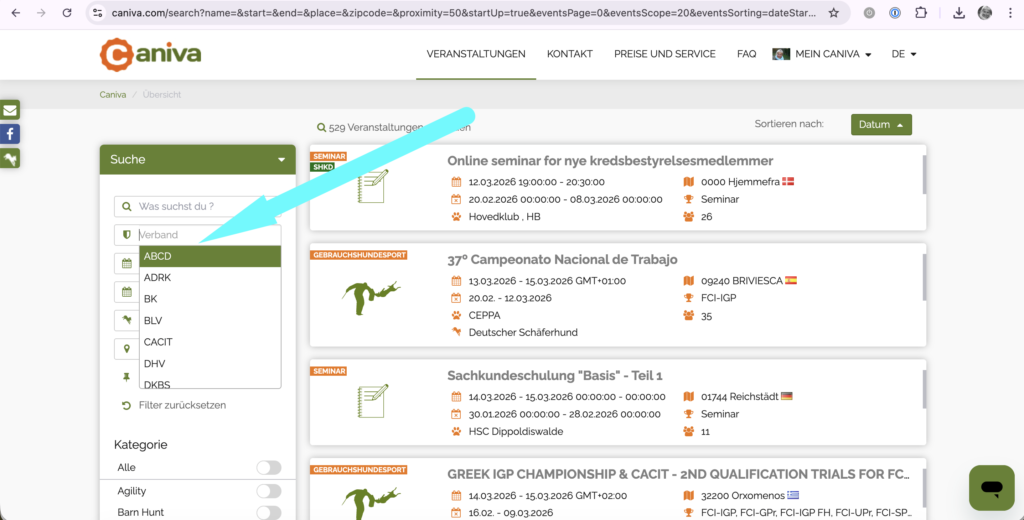Open the DE language dropdown
1024x520 pixels.
tap(903, 54)
